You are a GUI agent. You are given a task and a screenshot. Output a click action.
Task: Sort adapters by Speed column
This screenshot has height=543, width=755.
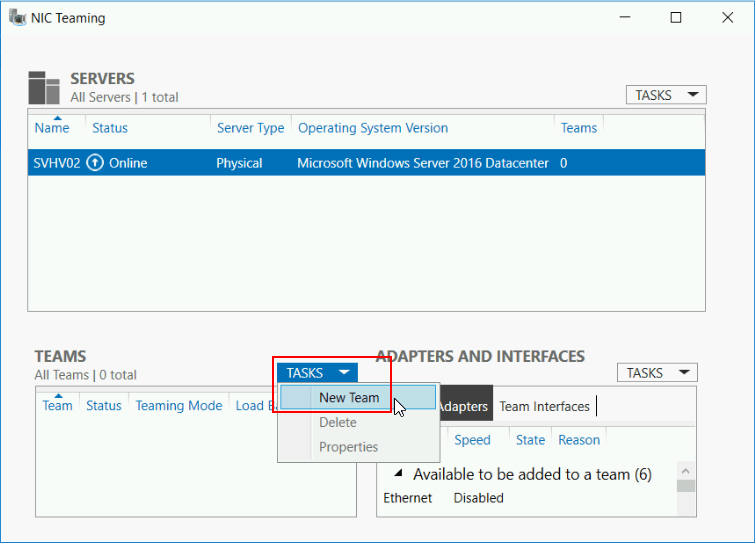tap(472, 440)
